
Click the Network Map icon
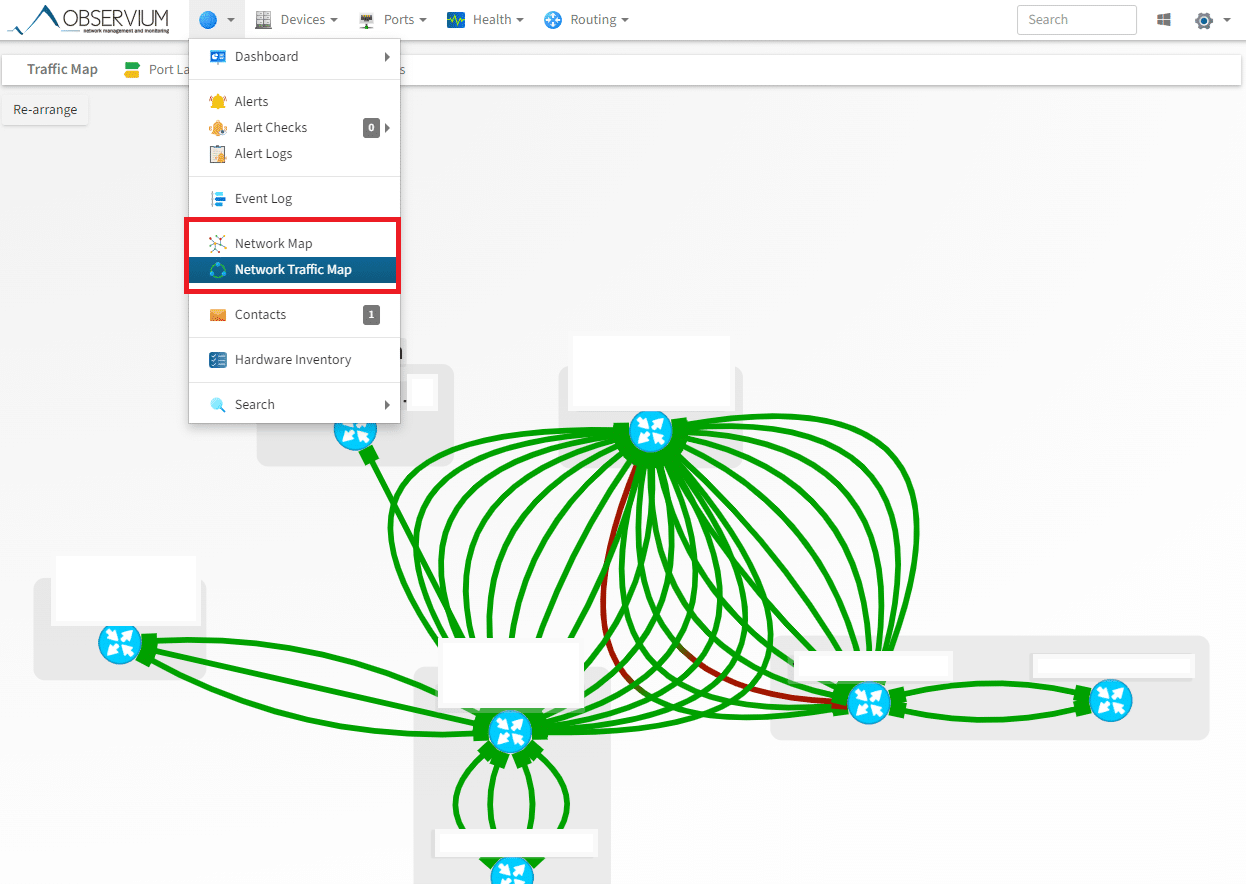click(x=217, y=244)
